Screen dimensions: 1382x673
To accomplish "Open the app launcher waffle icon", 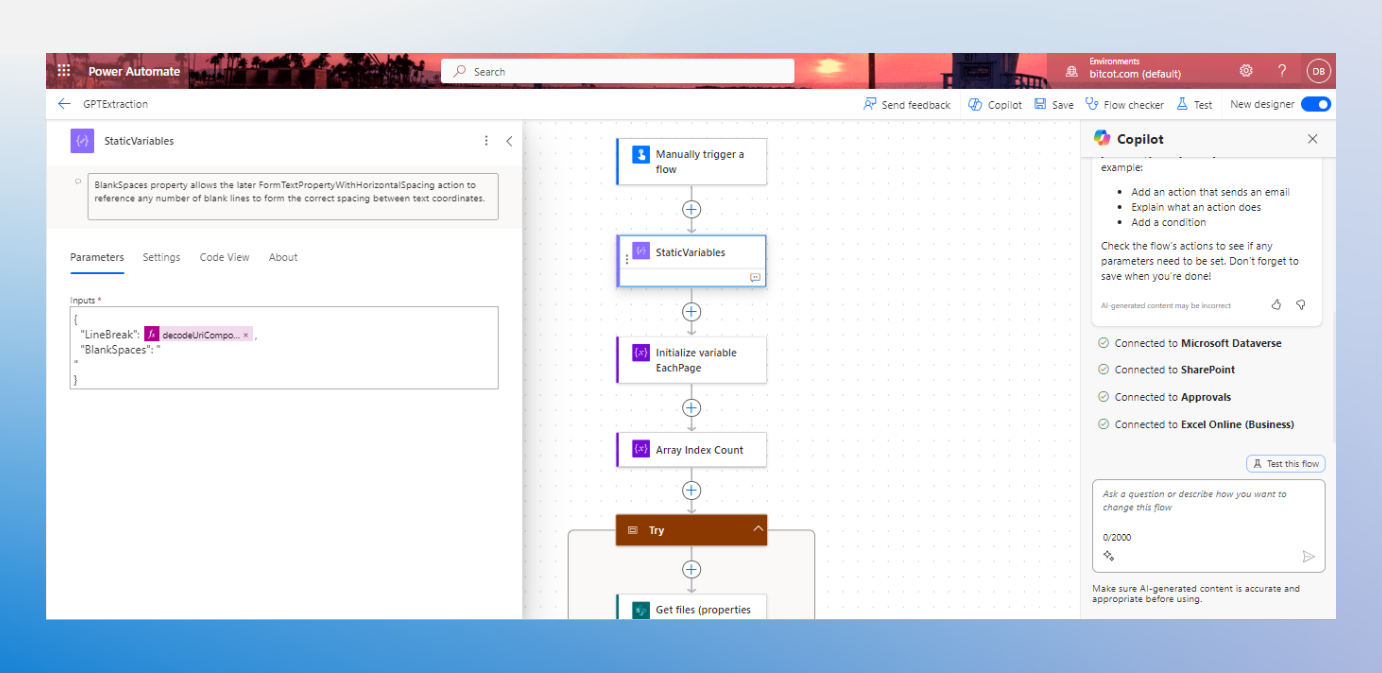I will (x=64, y=71).
